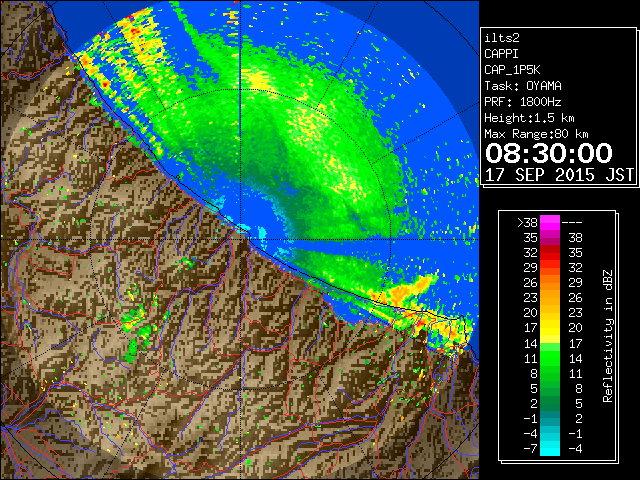Select the "17 SEP 2015 JST" date
The width and height of the screenshot is (640, 480).
point(559,175)
